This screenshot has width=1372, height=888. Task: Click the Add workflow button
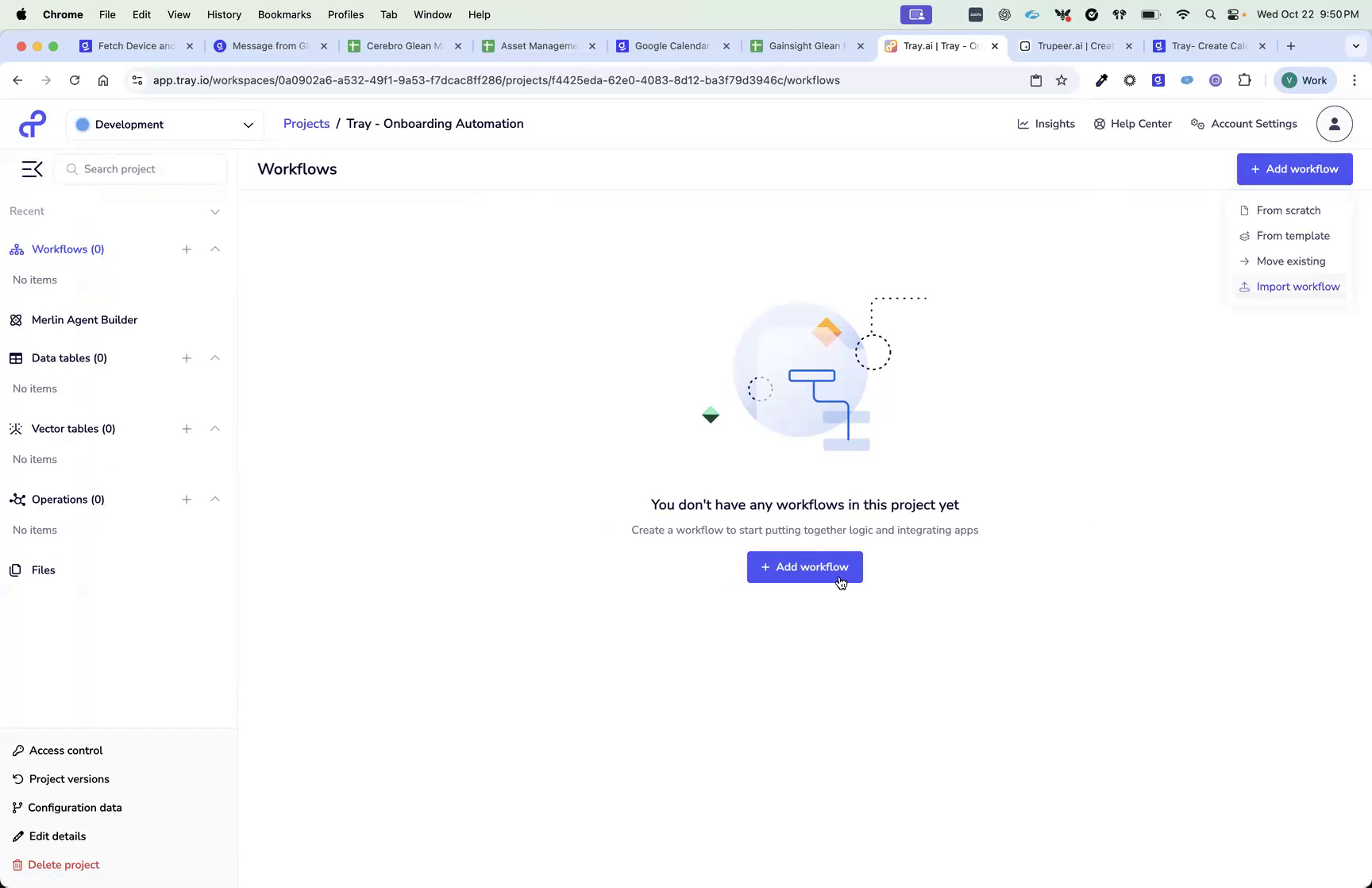804,566
